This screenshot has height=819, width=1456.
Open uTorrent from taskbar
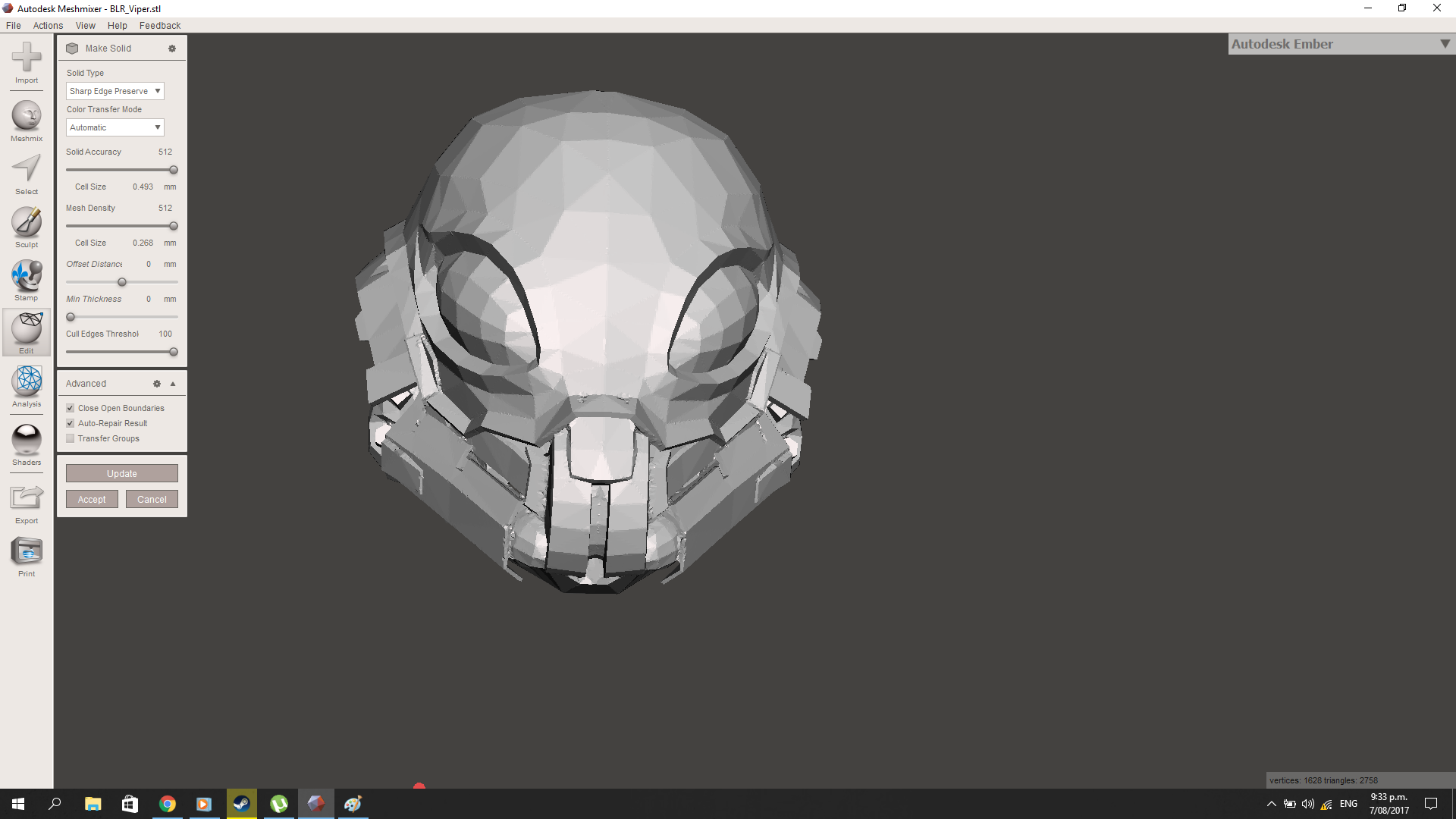(278, 804)
